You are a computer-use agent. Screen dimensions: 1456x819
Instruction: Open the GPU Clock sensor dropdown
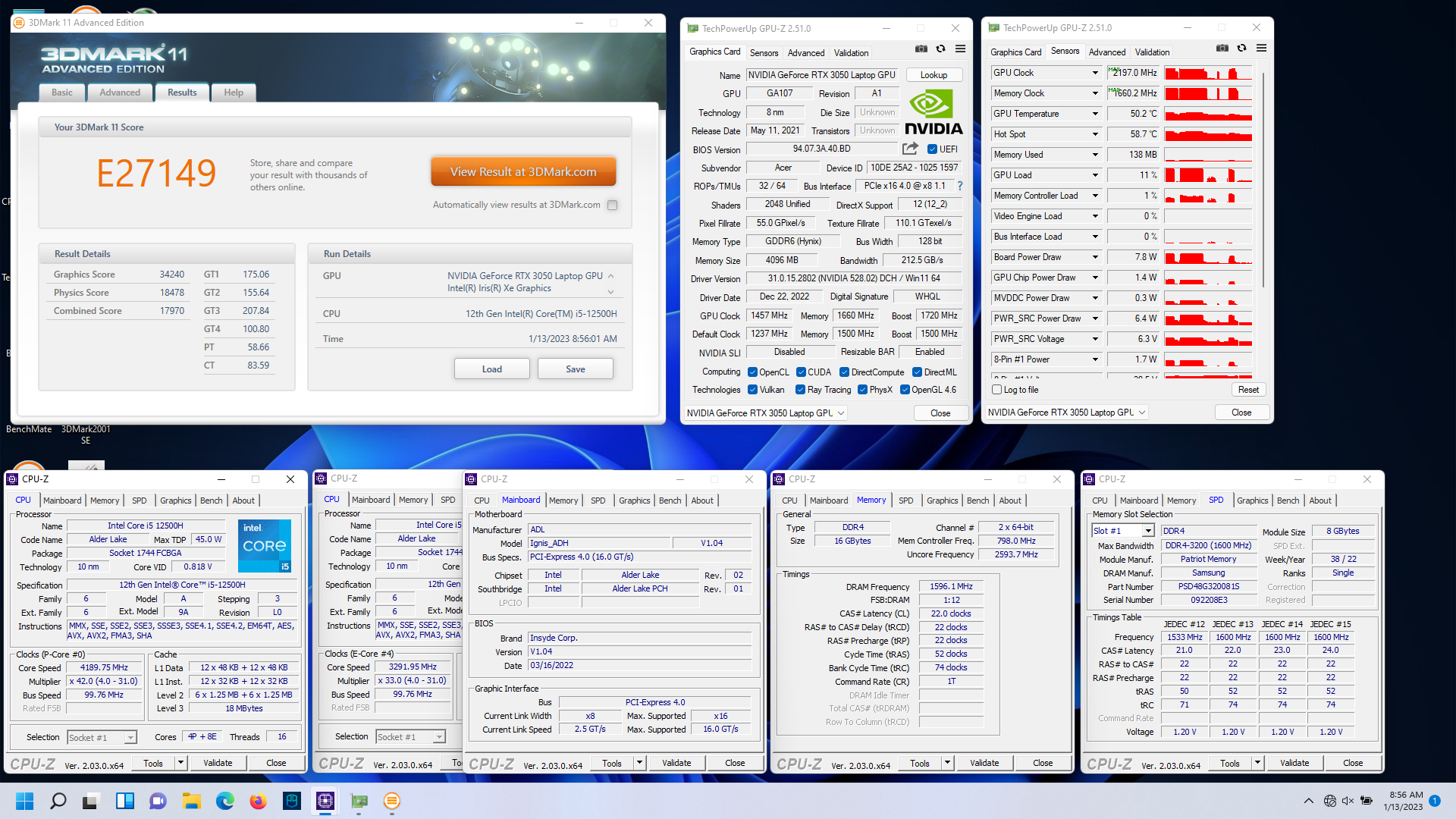1095,73
